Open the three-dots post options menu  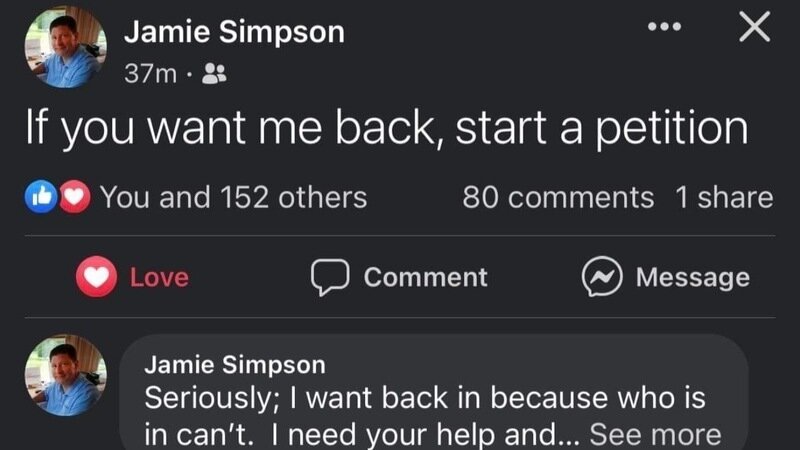point(664,28)
